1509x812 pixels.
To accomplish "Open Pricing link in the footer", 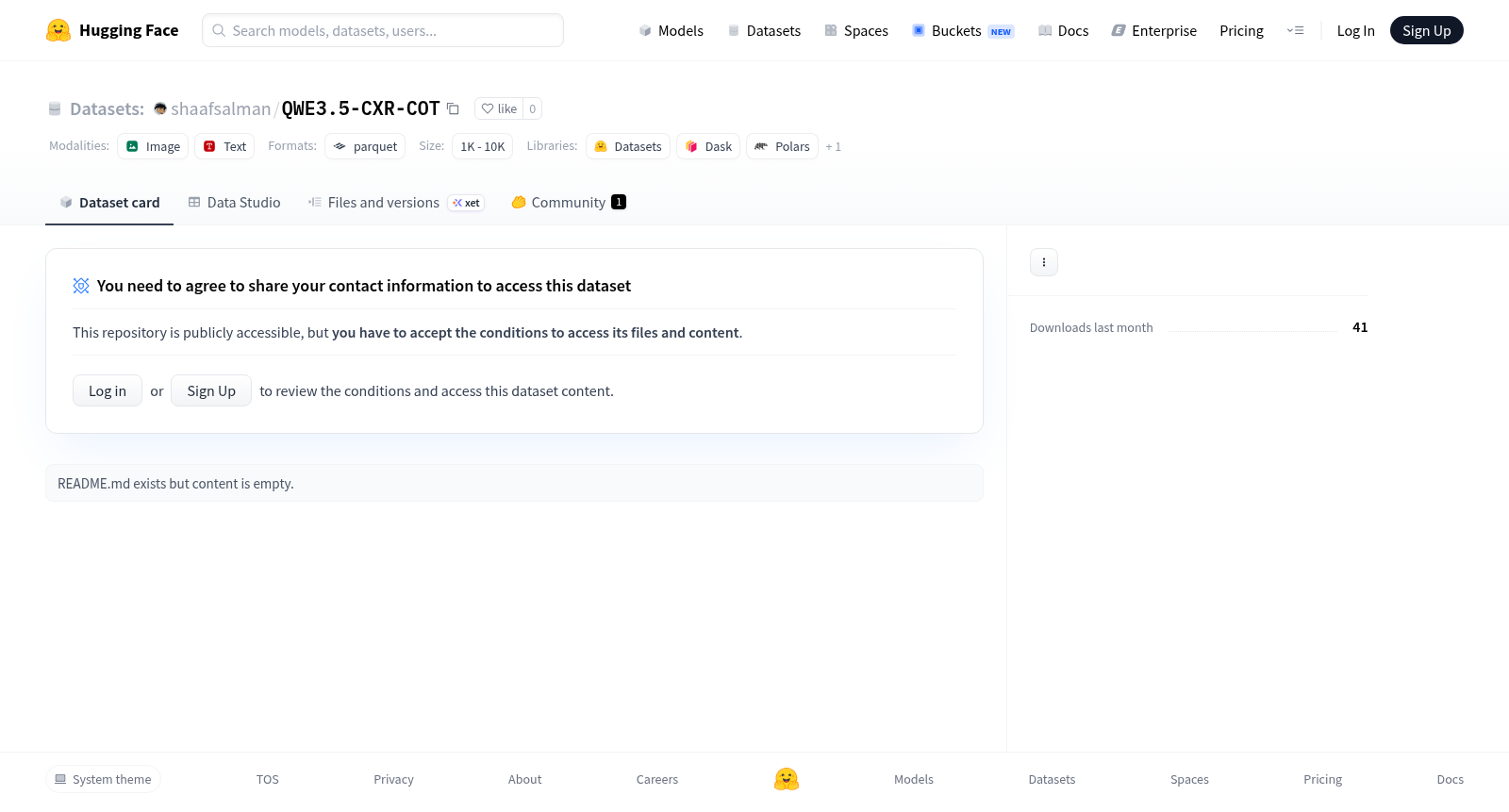I will (x=1322, y=779).
